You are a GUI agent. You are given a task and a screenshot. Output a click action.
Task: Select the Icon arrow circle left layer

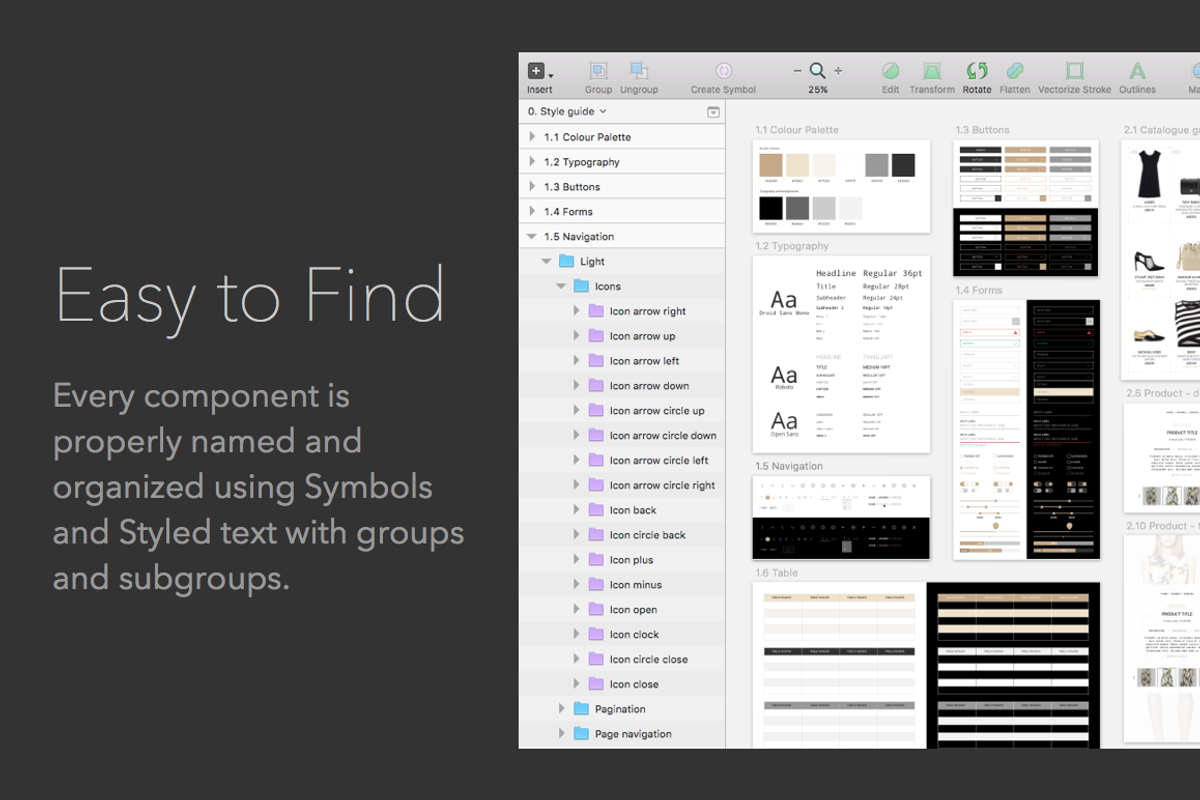click(622, 460)
